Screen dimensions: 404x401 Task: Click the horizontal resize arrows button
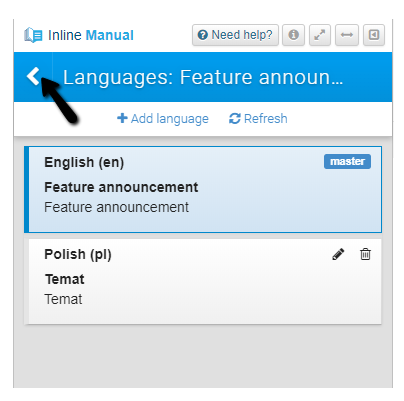coord(347,35)
